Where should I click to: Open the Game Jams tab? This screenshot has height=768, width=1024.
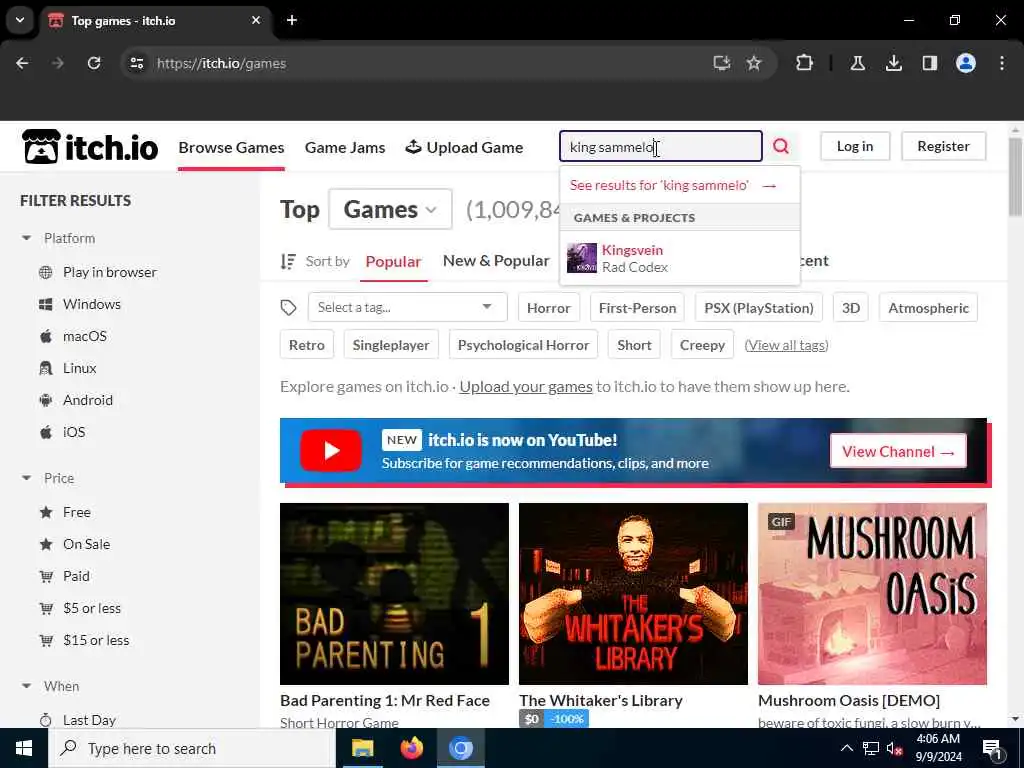[345, 148]
